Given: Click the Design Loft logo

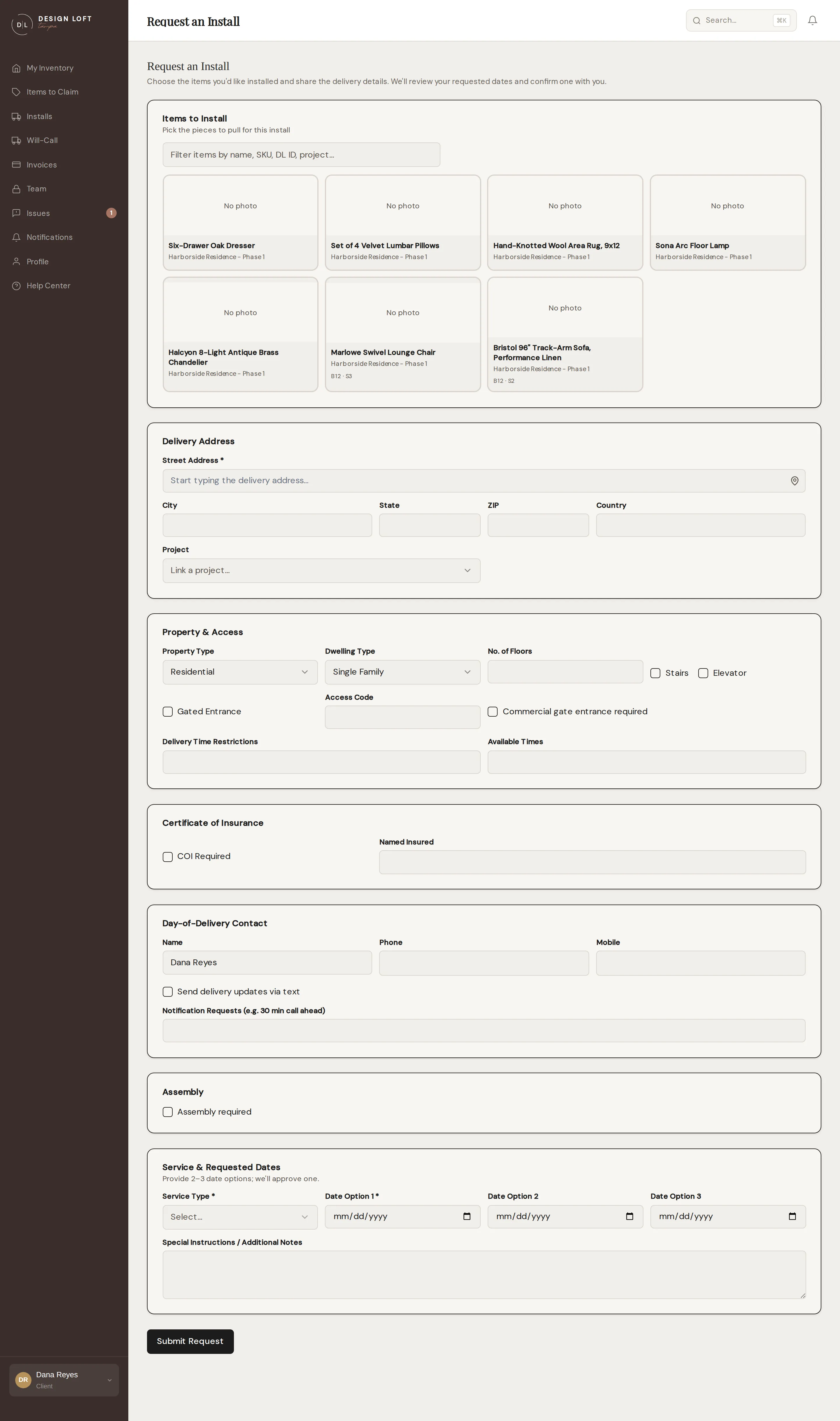Looking at the screenshot, I should point(52,24).
